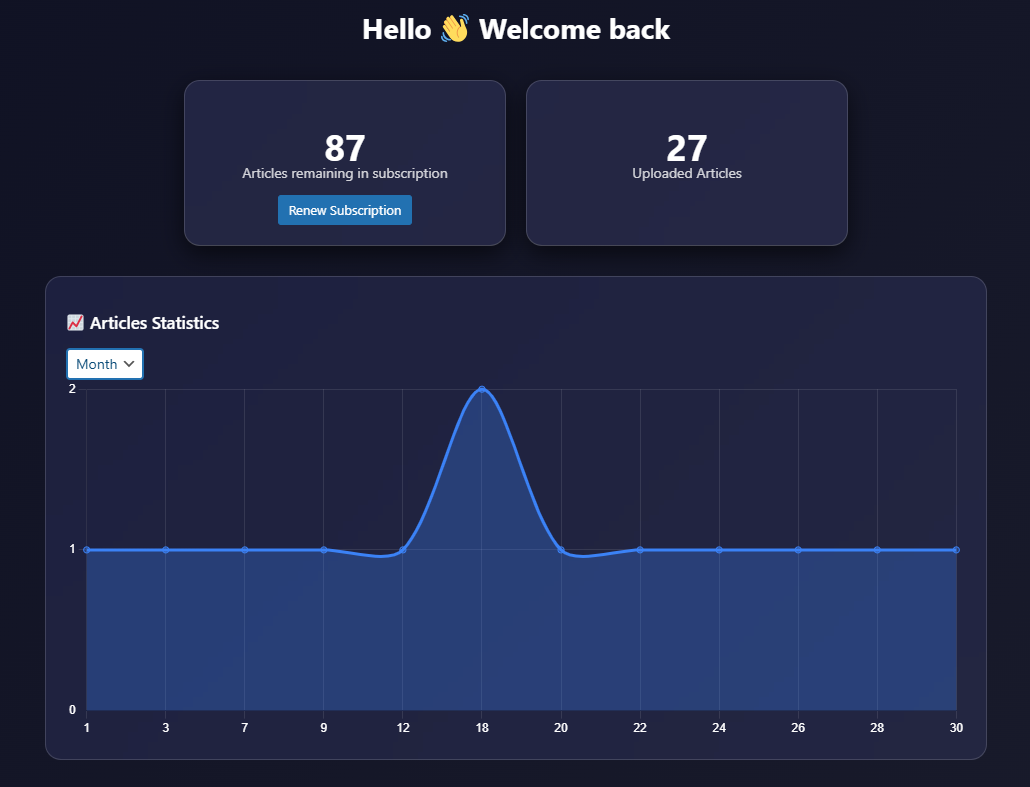The width and height of the screenshot is (1030, 787).
Task: Click the data point above day 26
Action: coord(798,549)
